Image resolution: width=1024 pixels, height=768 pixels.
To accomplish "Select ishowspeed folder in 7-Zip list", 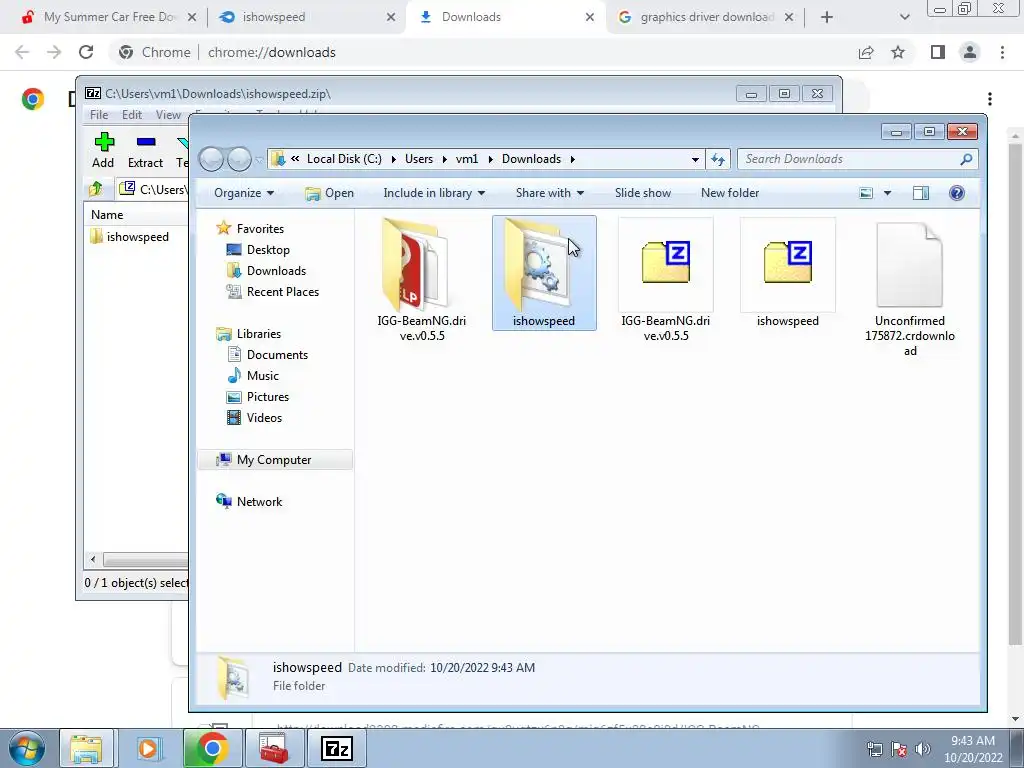I will point(129,236).
